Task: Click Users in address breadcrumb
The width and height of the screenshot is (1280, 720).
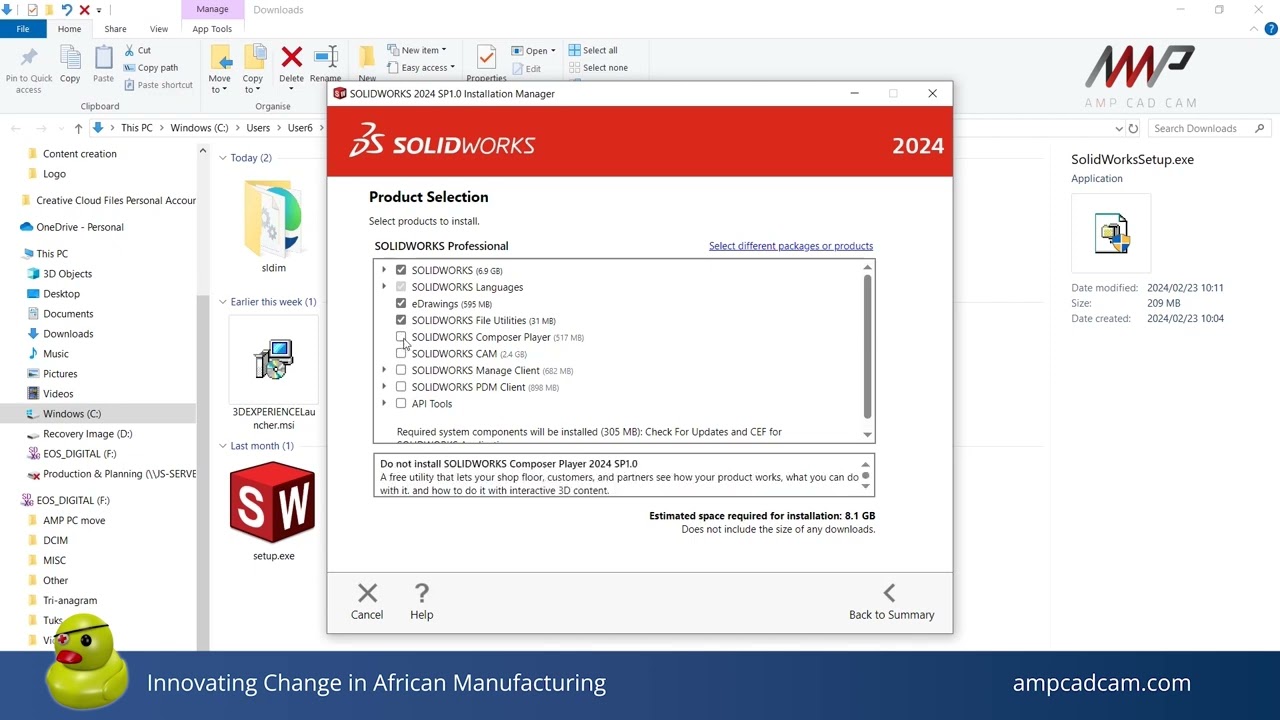Action: click(x=258, y=128)
